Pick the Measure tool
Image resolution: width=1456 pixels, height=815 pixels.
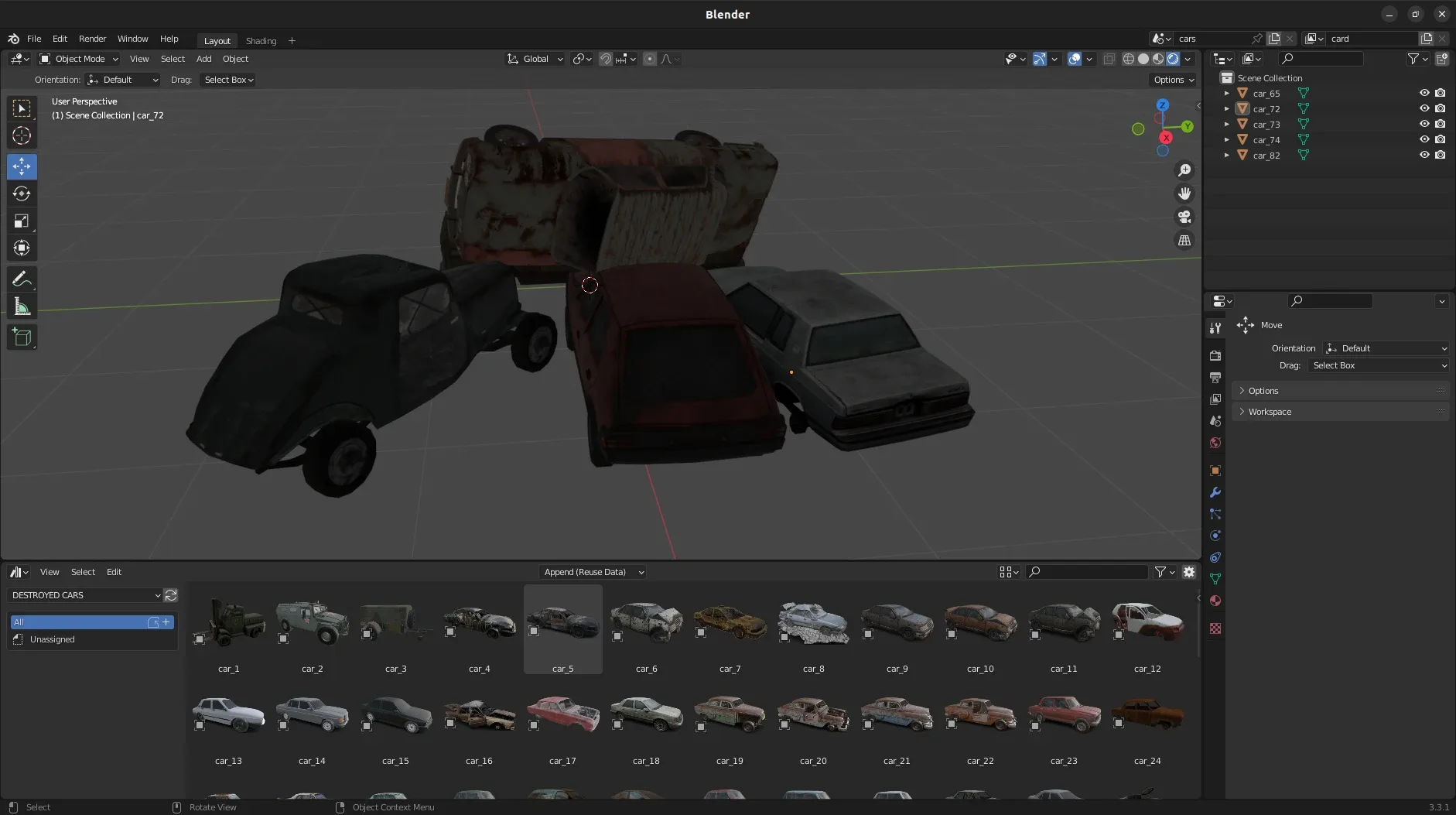(22, 306)
